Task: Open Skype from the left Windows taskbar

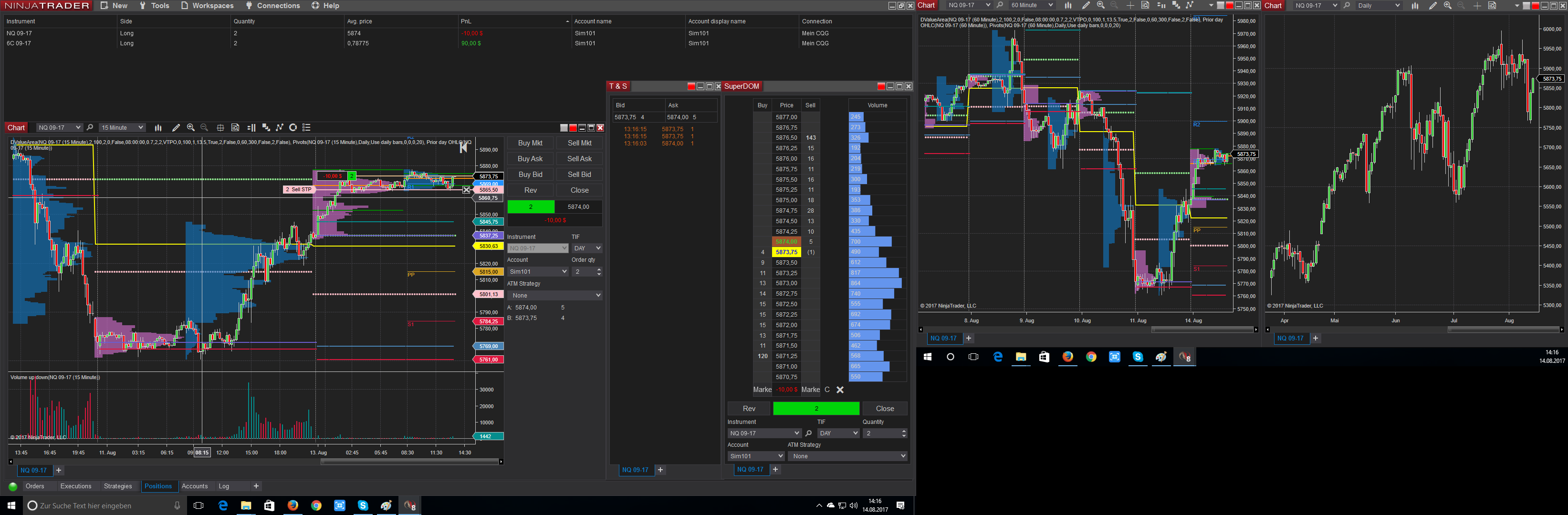Action: pos(363,505)
